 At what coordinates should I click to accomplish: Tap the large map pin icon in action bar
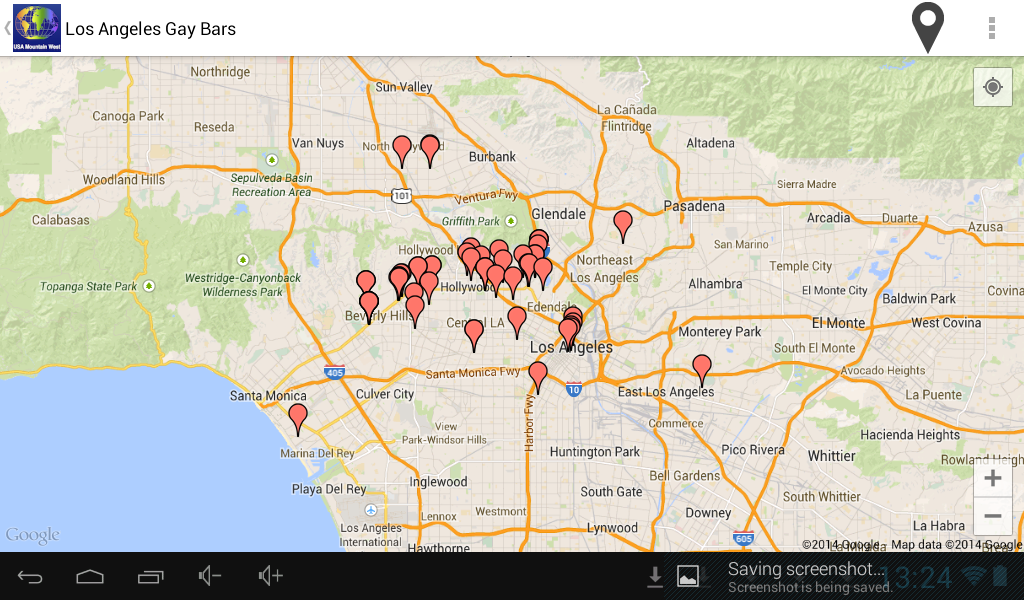928,27
